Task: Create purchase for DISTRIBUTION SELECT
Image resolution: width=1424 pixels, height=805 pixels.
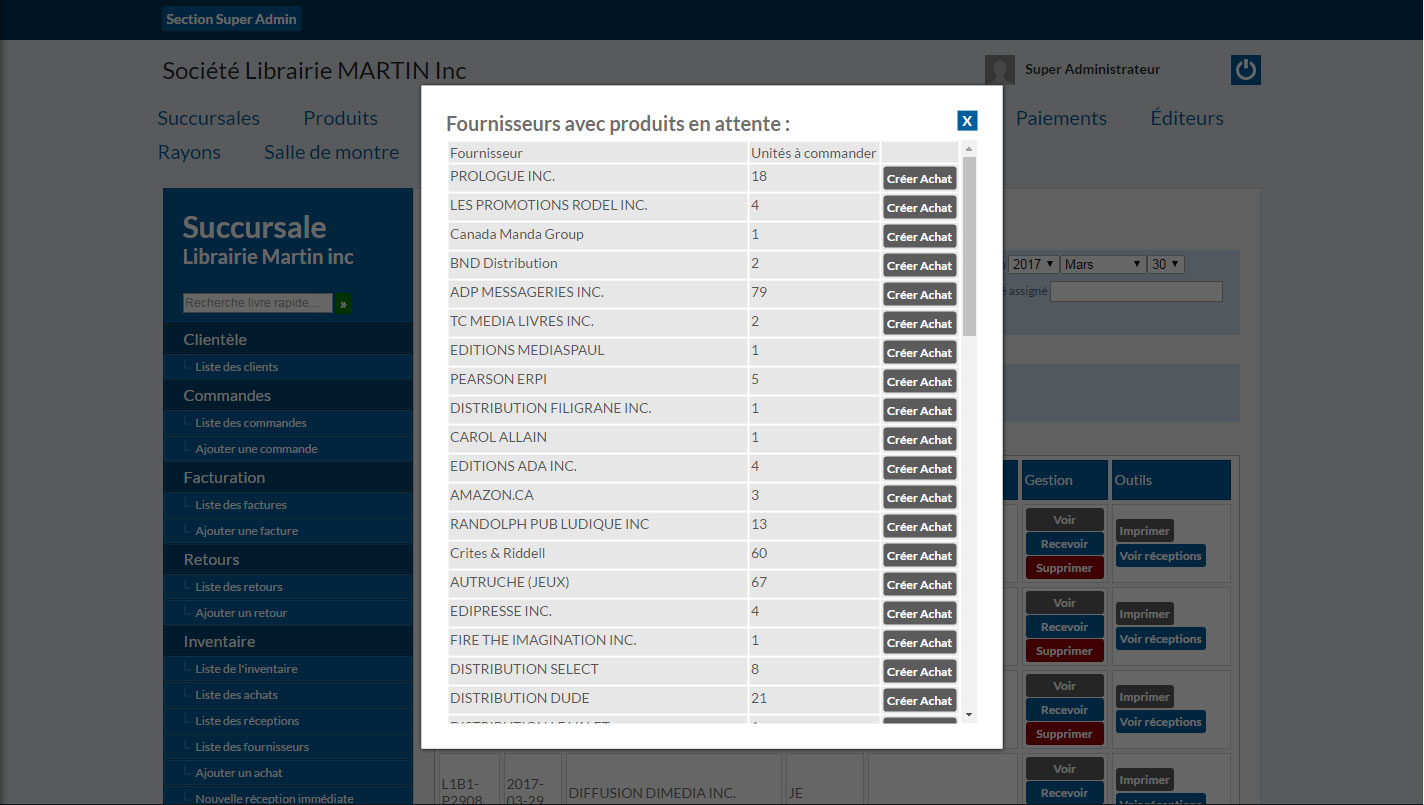Action: [919, 672]
